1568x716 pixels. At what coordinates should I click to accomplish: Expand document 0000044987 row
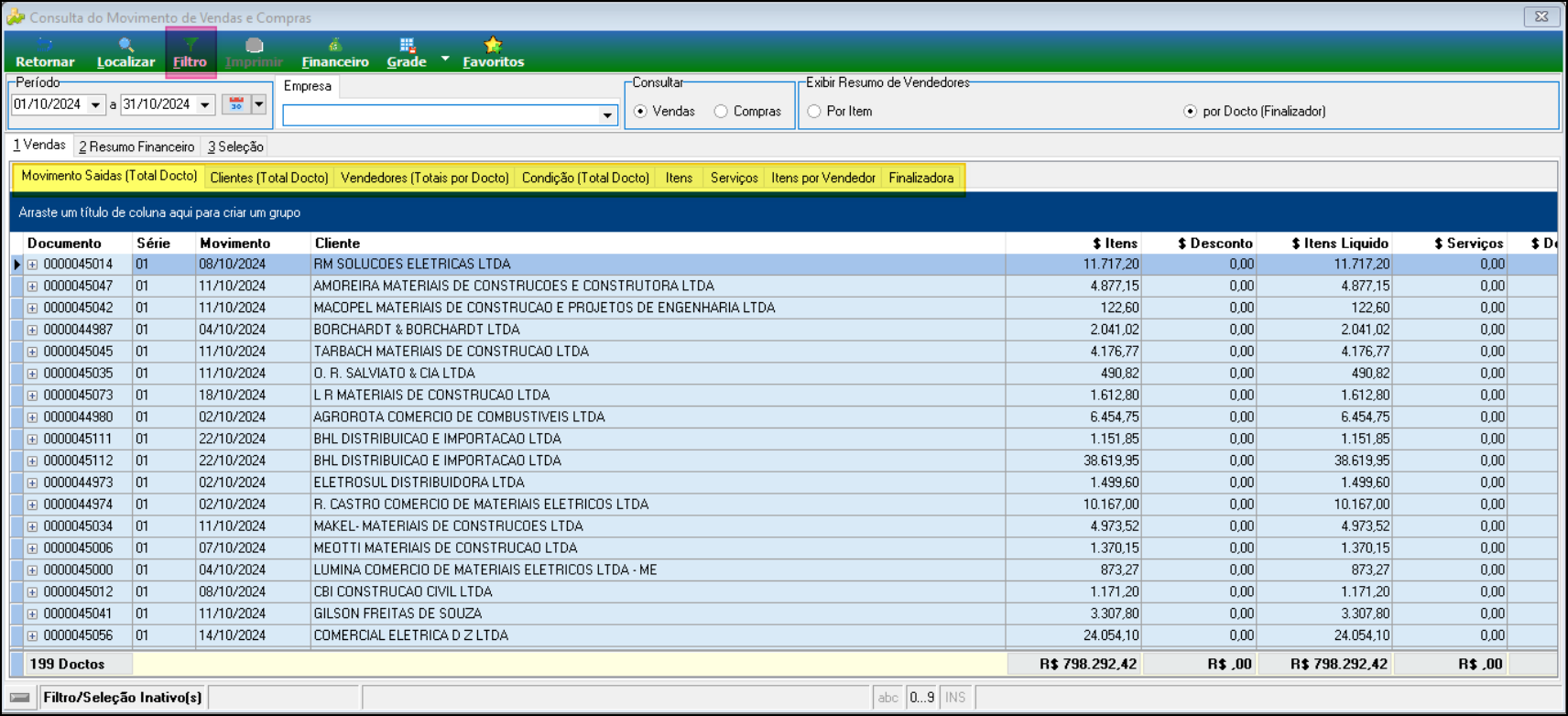point(32,331)
